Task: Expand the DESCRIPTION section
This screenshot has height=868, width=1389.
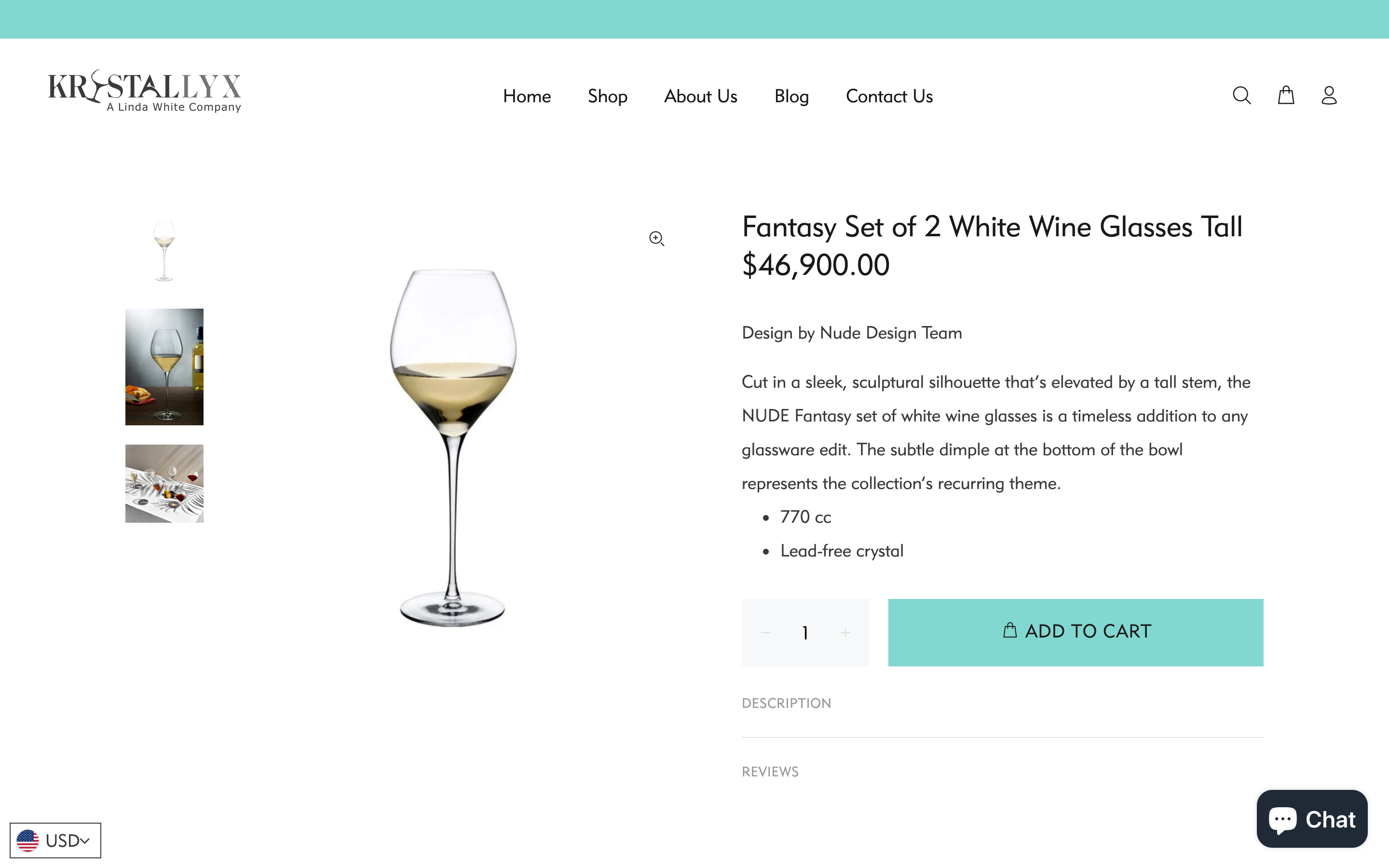Action: 786,703
